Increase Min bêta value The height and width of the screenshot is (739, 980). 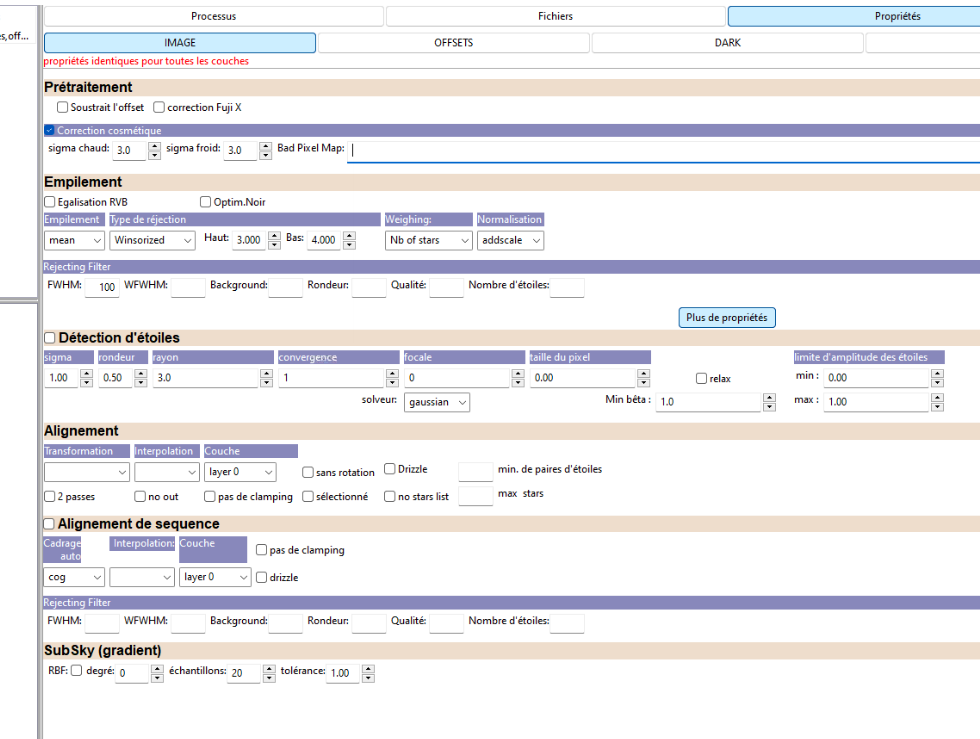769,398
